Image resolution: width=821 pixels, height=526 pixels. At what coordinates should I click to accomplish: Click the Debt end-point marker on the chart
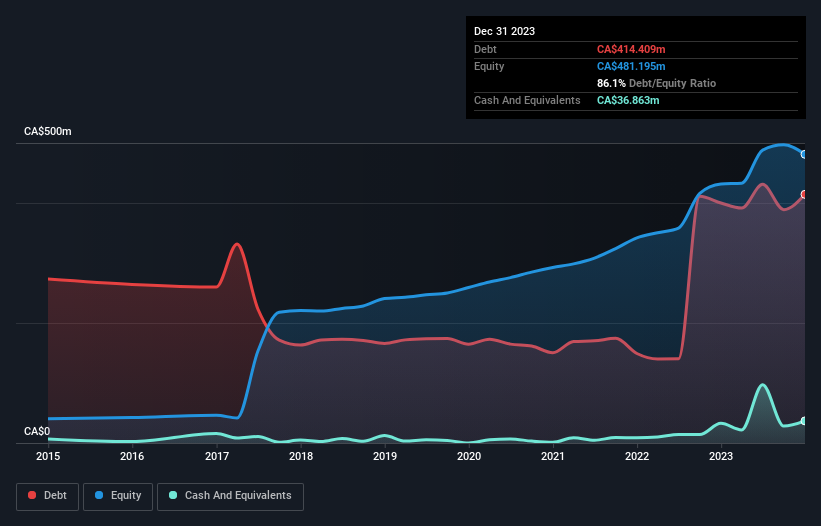[x=804, y=194]
